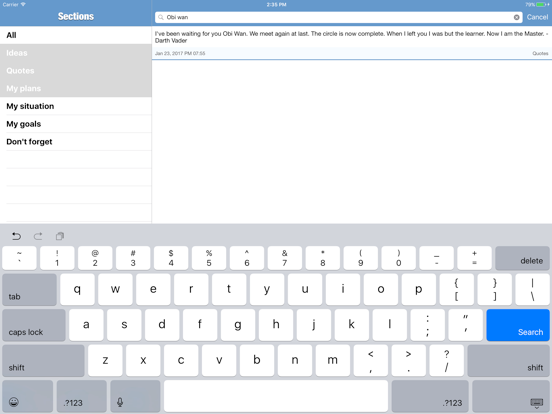Image resolution: width=552 pixels, height=414 pixels.
Task: Tap the undo arrow above keyboard
Action: pos(16,236)
